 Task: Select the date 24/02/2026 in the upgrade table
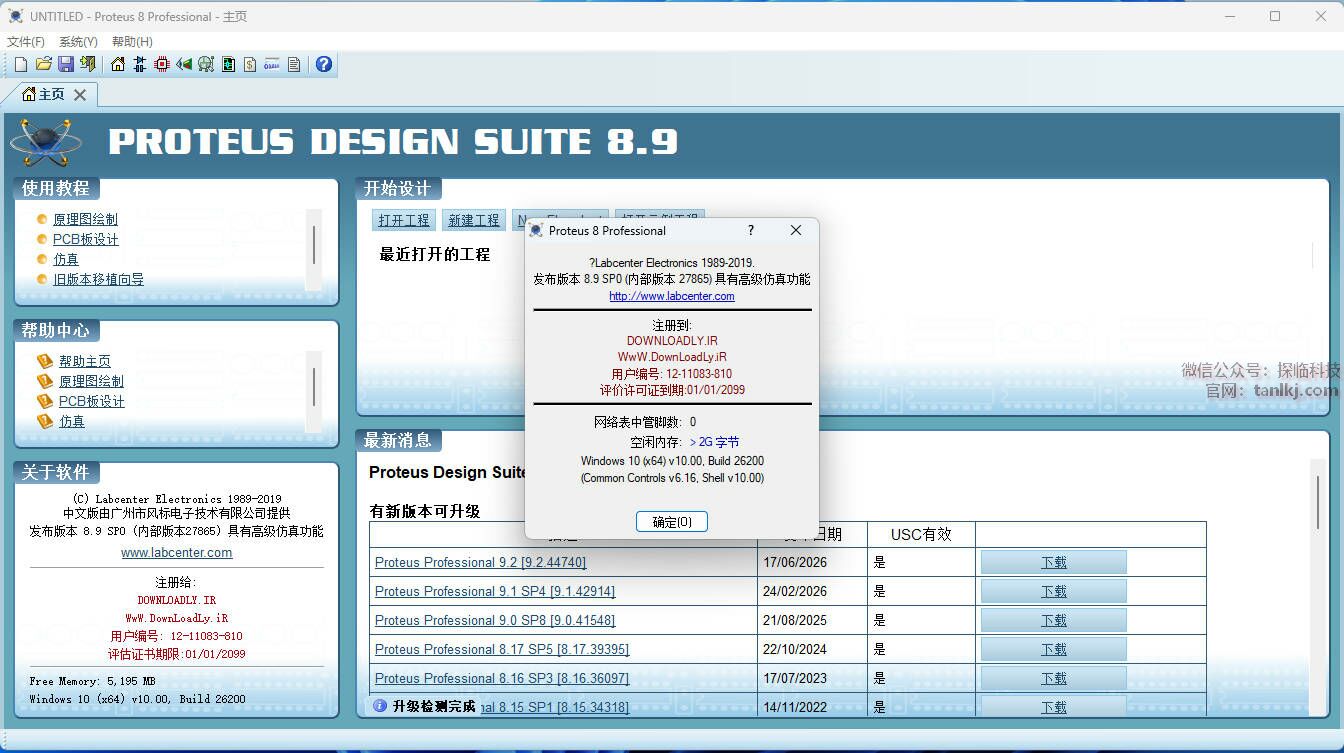click(795, 591)
